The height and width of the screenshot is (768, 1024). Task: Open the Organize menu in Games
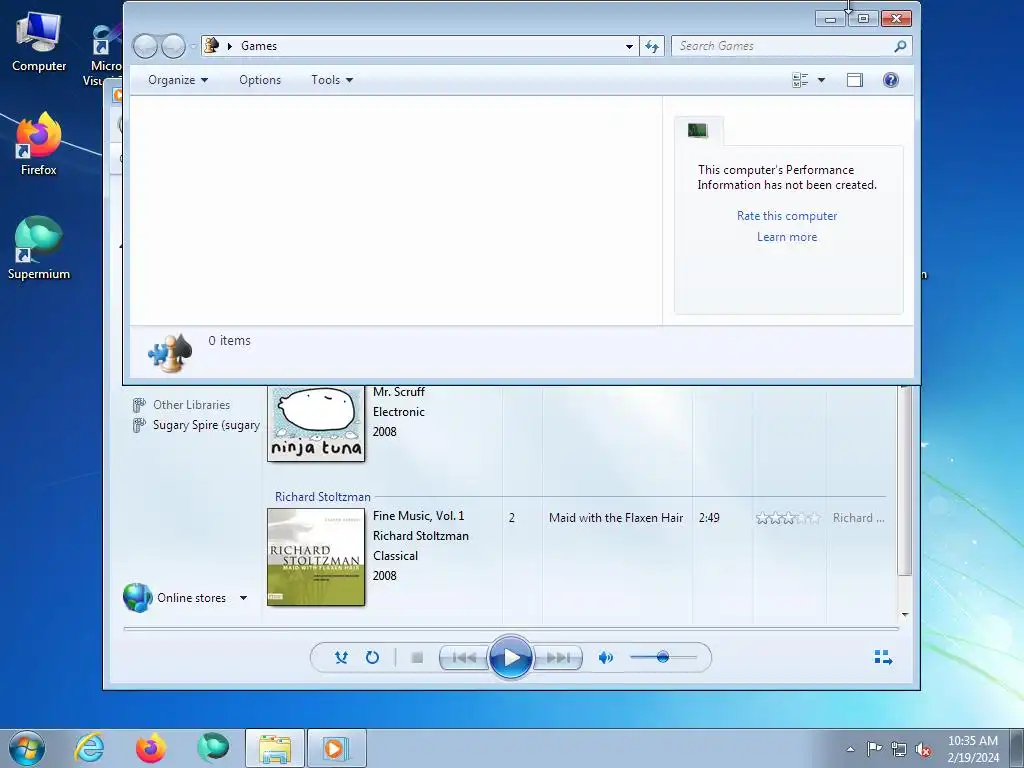(178, 80)
